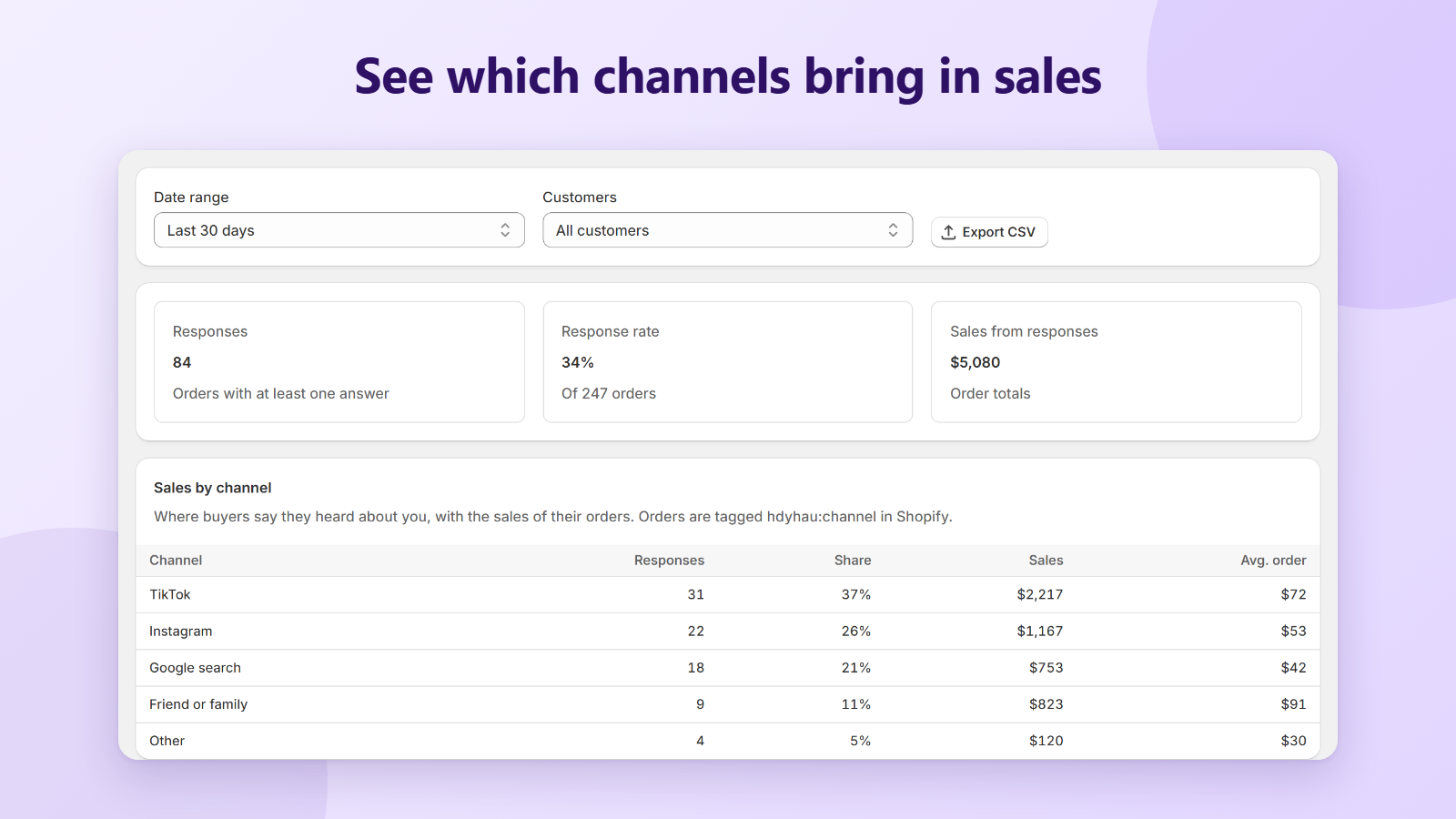Viewport: 1456px width, 819px height.
Task: Click the $120 sales cell
Action: 1046,741
